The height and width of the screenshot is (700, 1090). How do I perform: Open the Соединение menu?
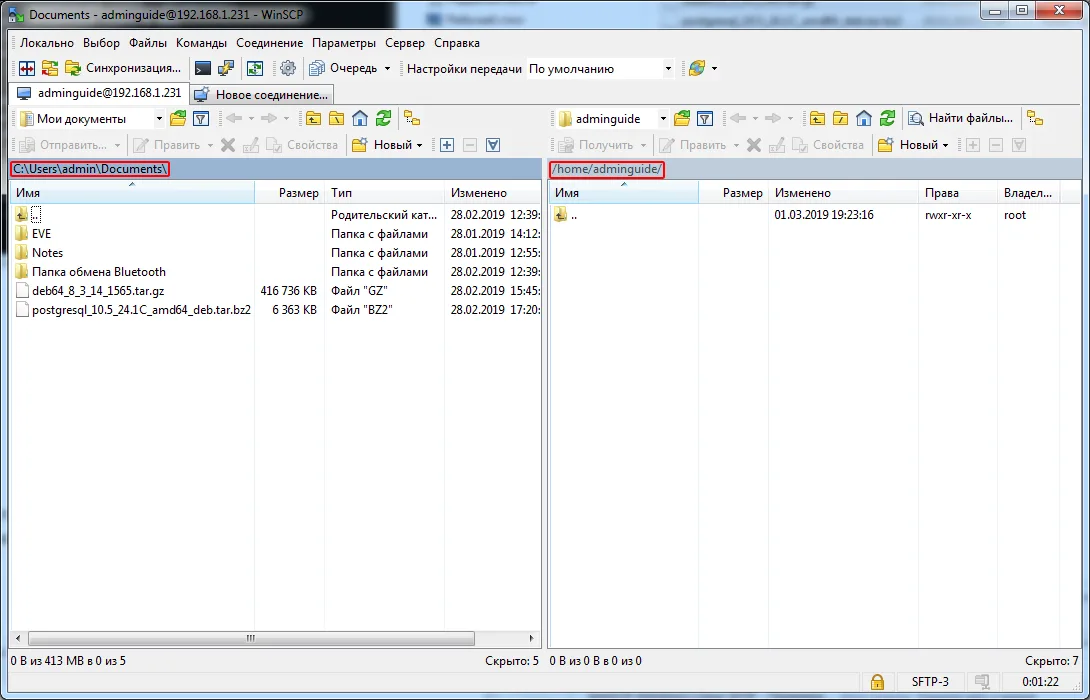[270, 43]
